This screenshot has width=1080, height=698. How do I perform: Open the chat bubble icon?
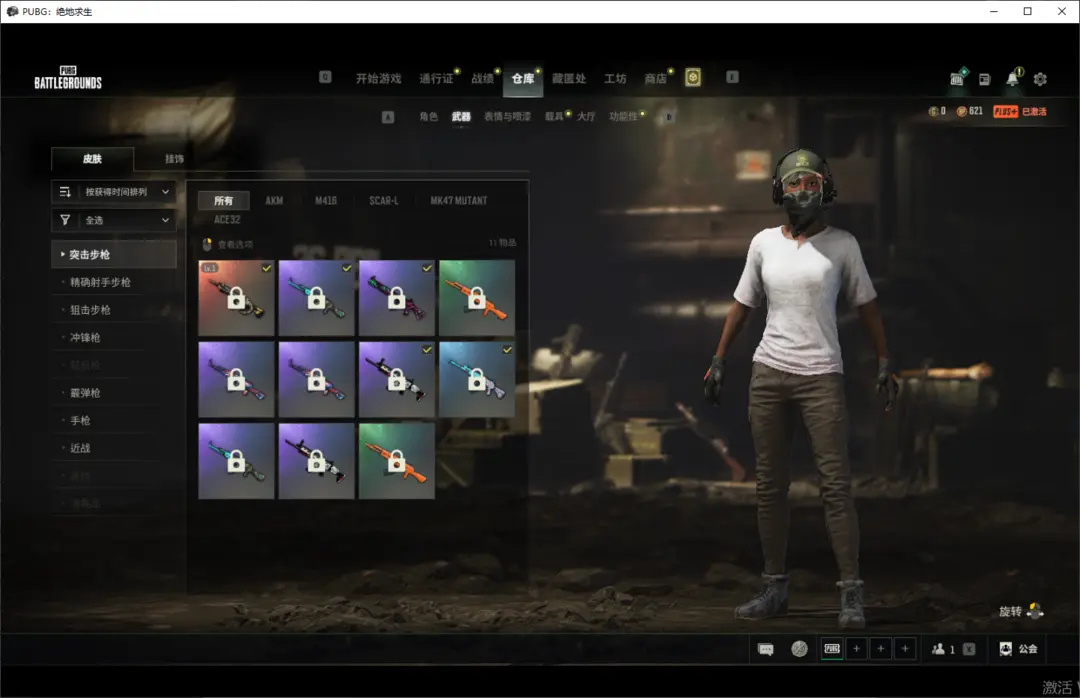pyautogui.click(x=766, y=649)
